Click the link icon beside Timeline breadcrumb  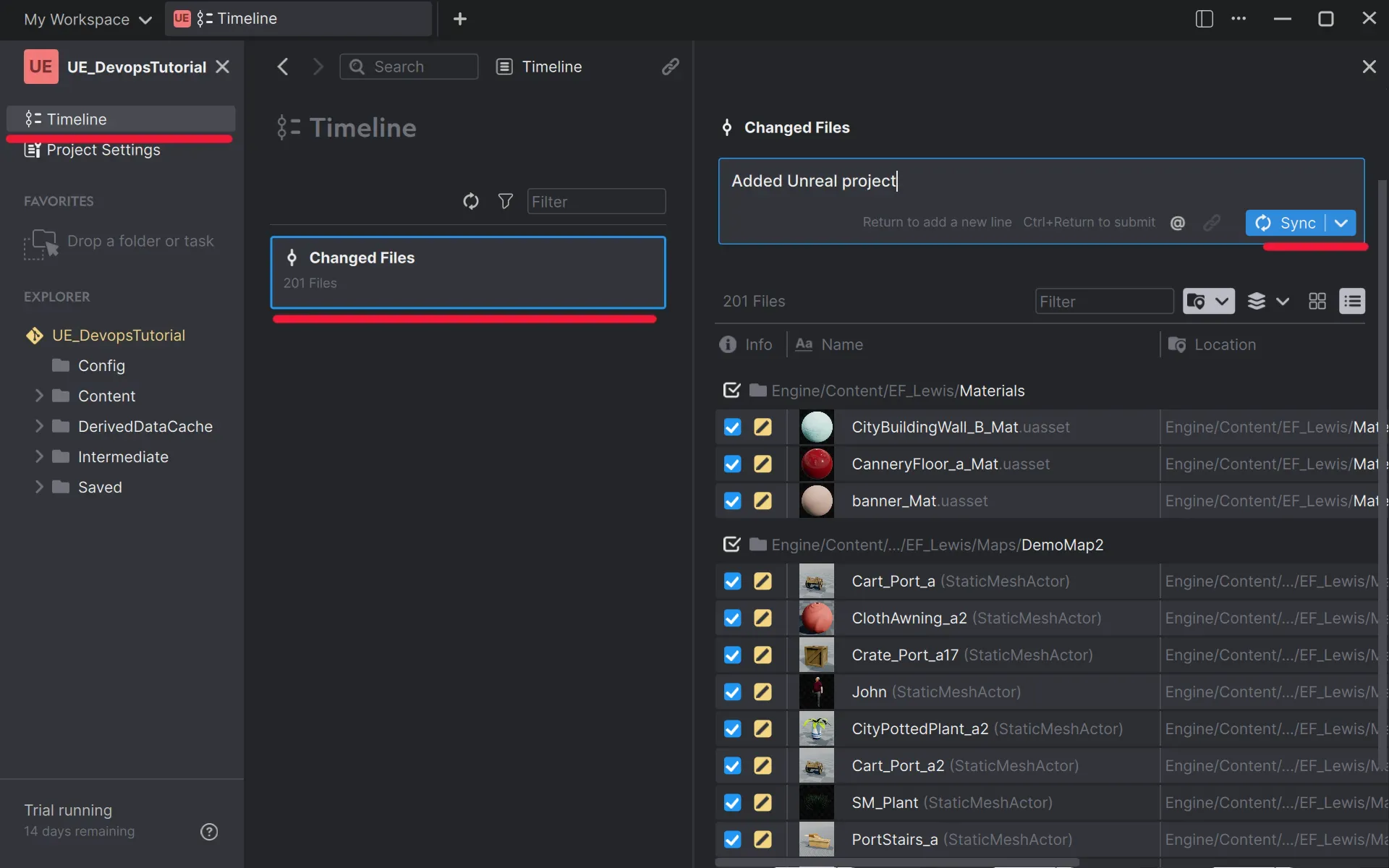(x=671, y=67)
